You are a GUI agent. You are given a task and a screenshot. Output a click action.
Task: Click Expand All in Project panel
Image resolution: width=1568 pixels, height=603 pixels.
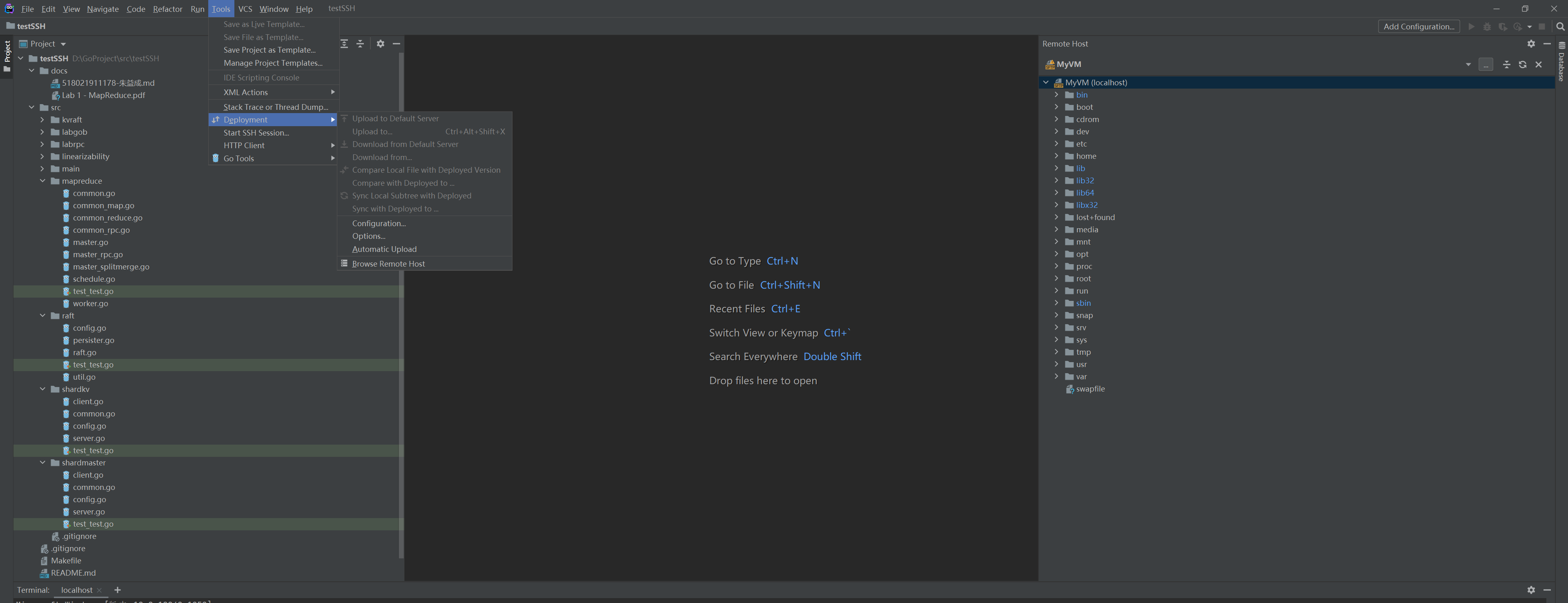tap(344, 44)
